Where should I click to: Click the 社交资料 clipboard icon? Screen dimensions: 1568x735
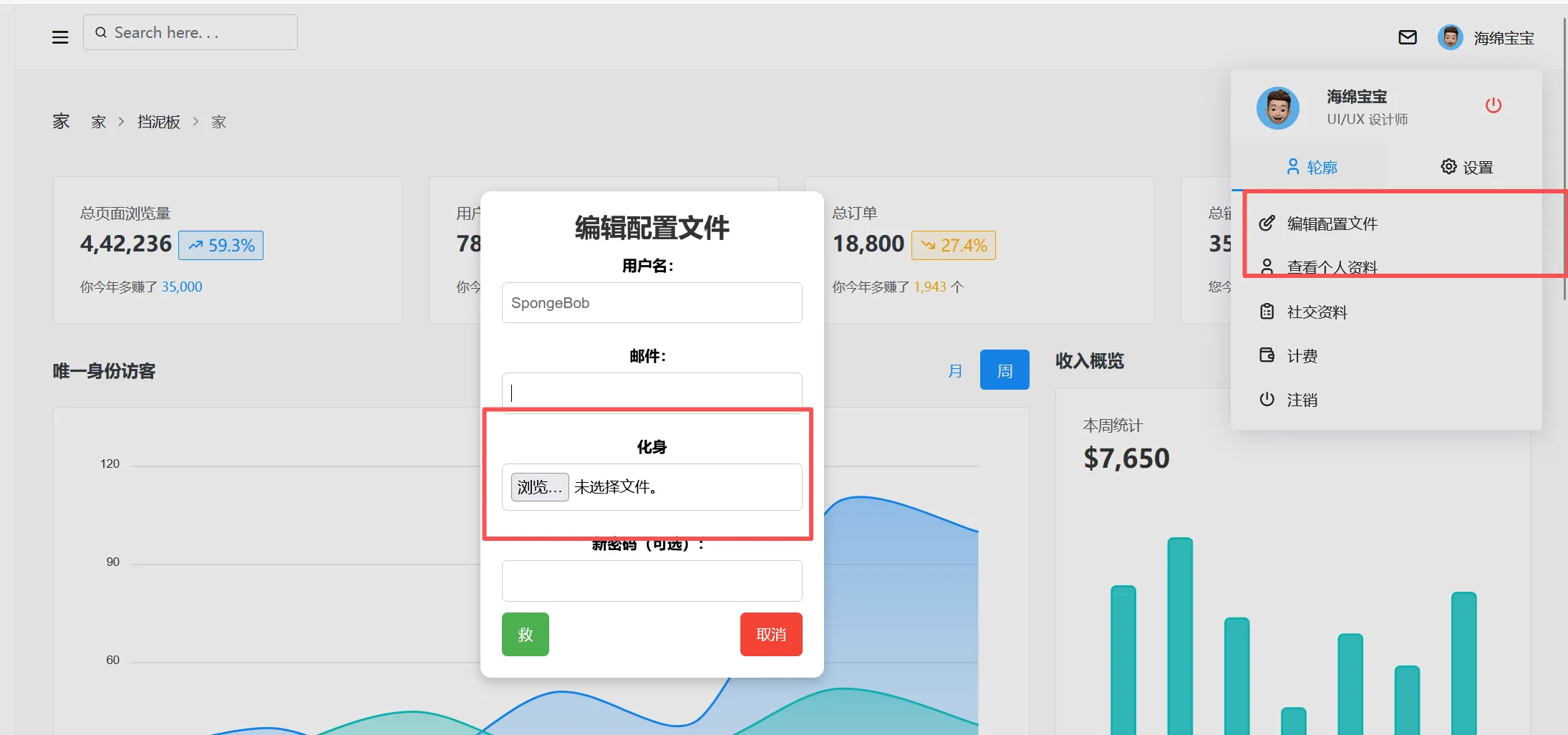pyautogui.click(x=1267, y=312)
